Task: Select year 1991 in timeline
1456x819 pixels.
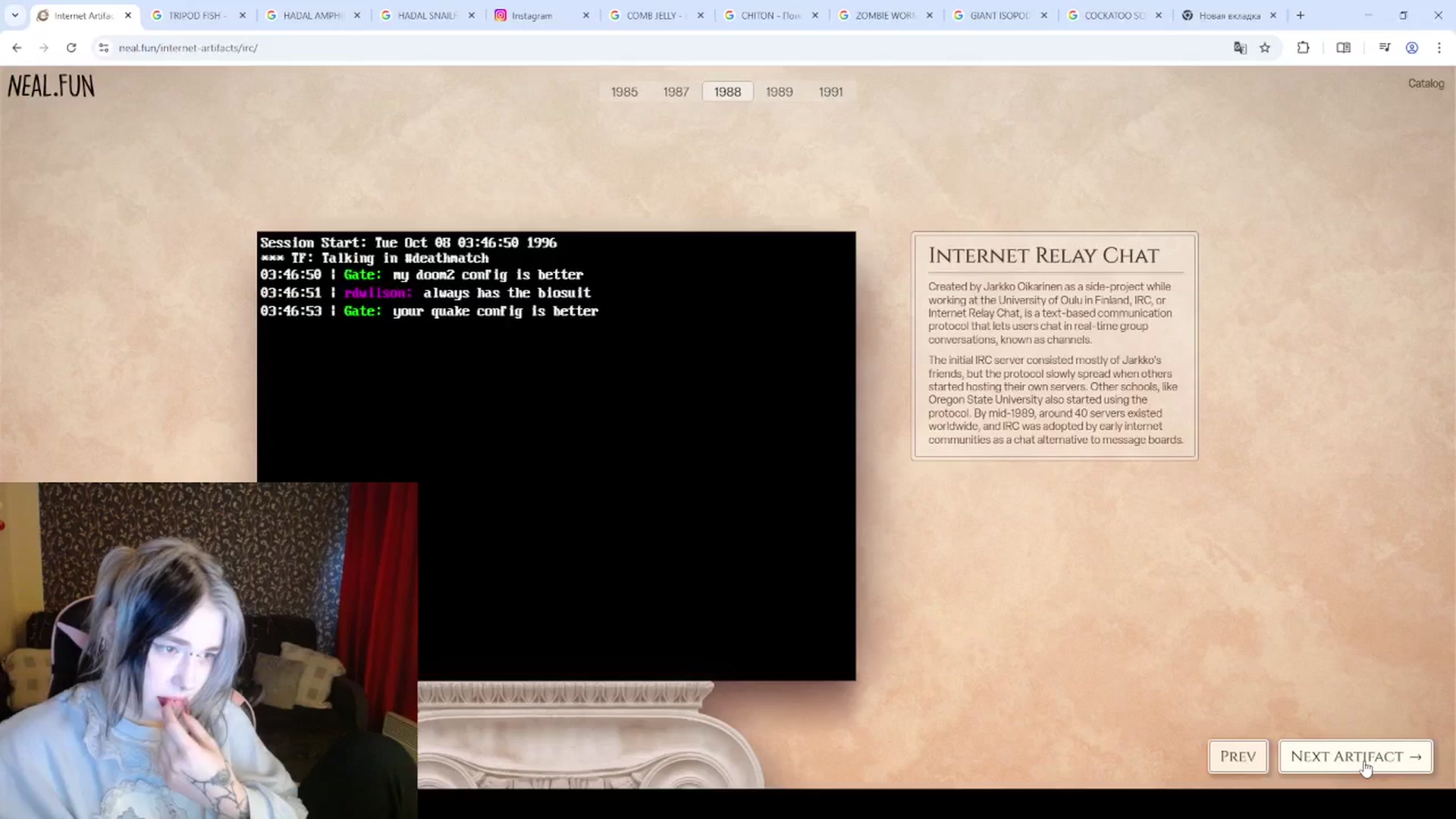Action: coord(830,92)
